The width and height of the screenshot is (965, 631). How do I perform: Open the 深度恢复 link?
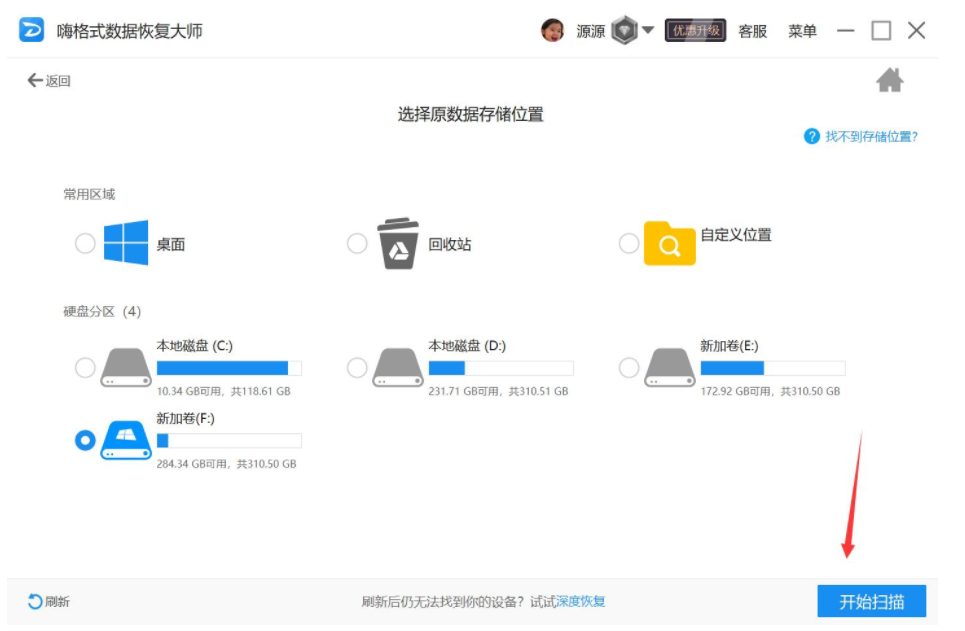pos(580,601)
